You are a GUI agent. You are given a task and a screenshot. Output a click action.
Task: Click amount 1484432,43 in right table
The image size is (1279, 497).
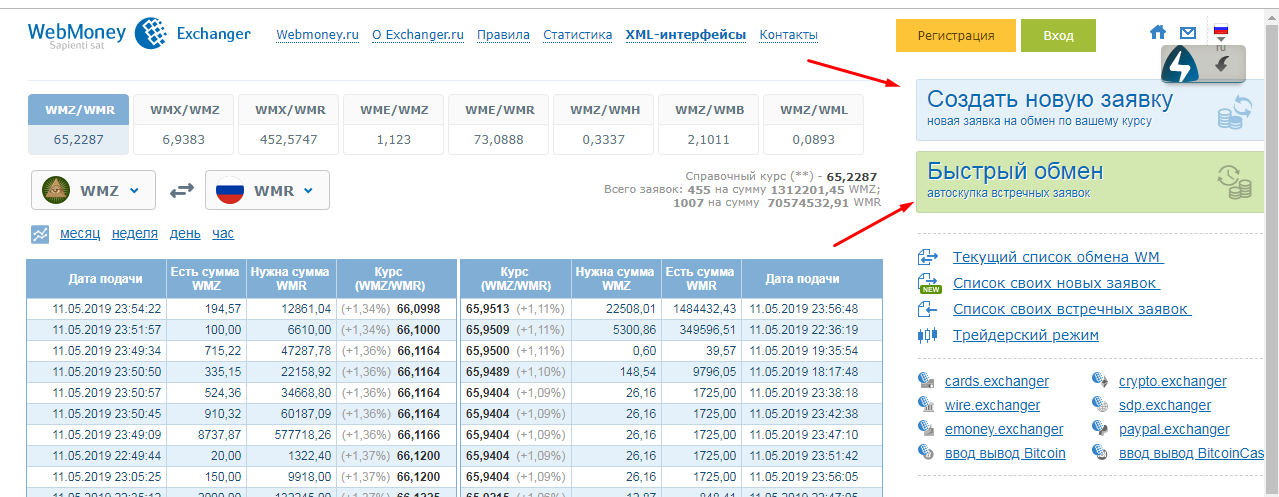tap(702, 309)
